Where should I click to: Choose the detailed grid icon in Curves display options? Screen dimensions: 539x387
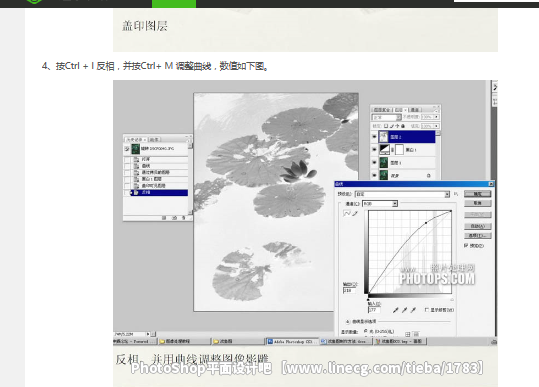tap(416, 334)
